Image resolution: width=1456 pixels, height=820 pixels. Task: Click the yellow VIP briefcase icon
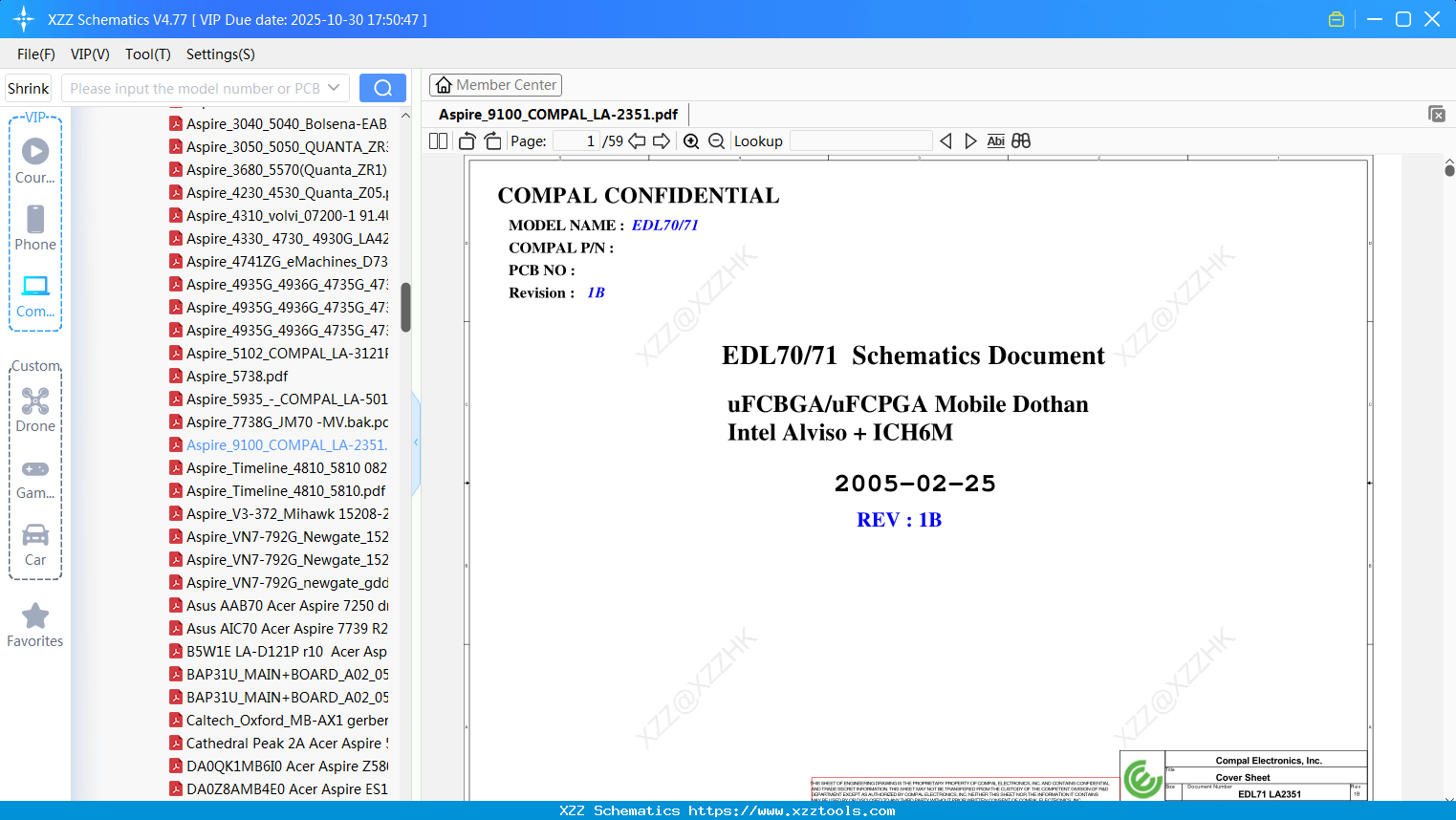1336,19
